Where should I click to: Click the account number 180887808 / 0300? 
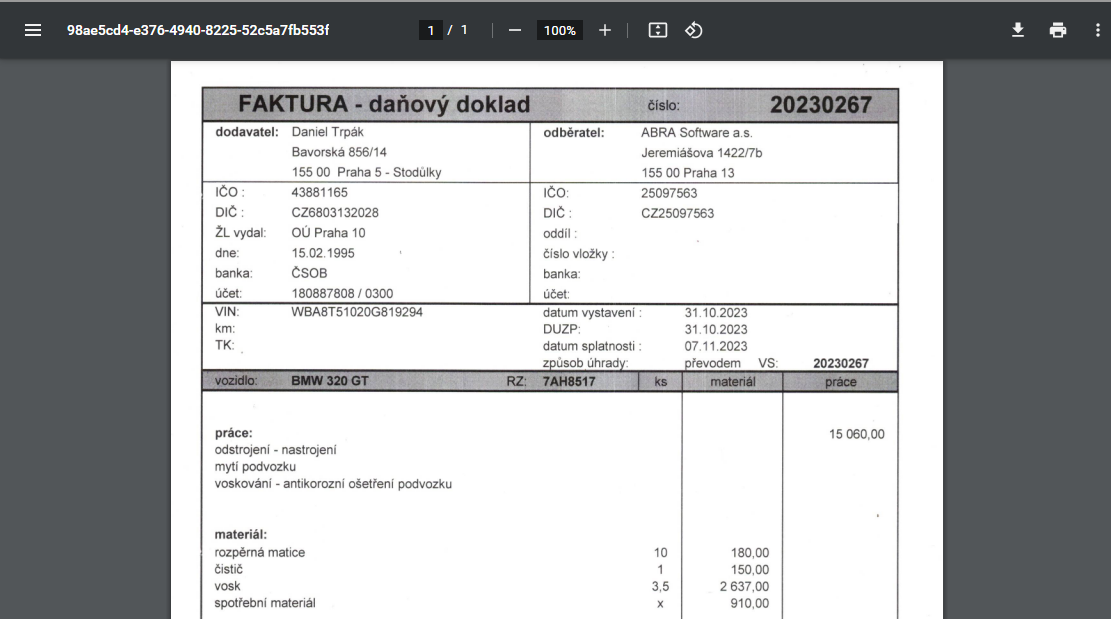(x=342, y=294)
